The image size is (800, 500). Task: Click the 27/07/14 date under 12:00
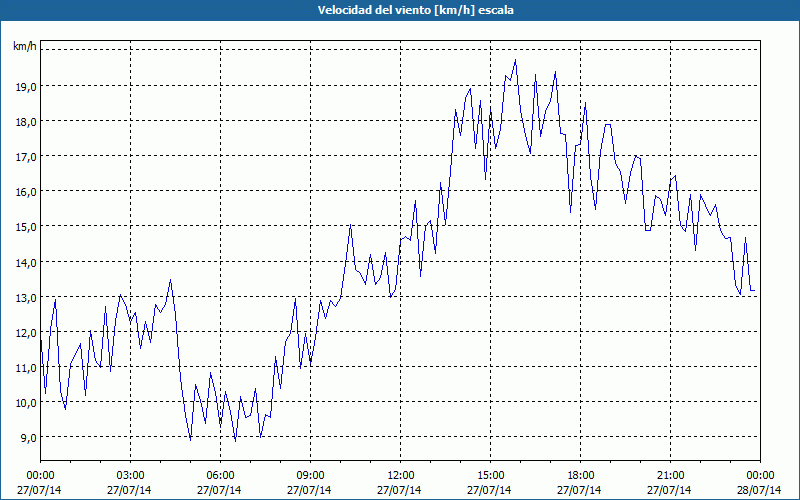[x=399, y=490]
